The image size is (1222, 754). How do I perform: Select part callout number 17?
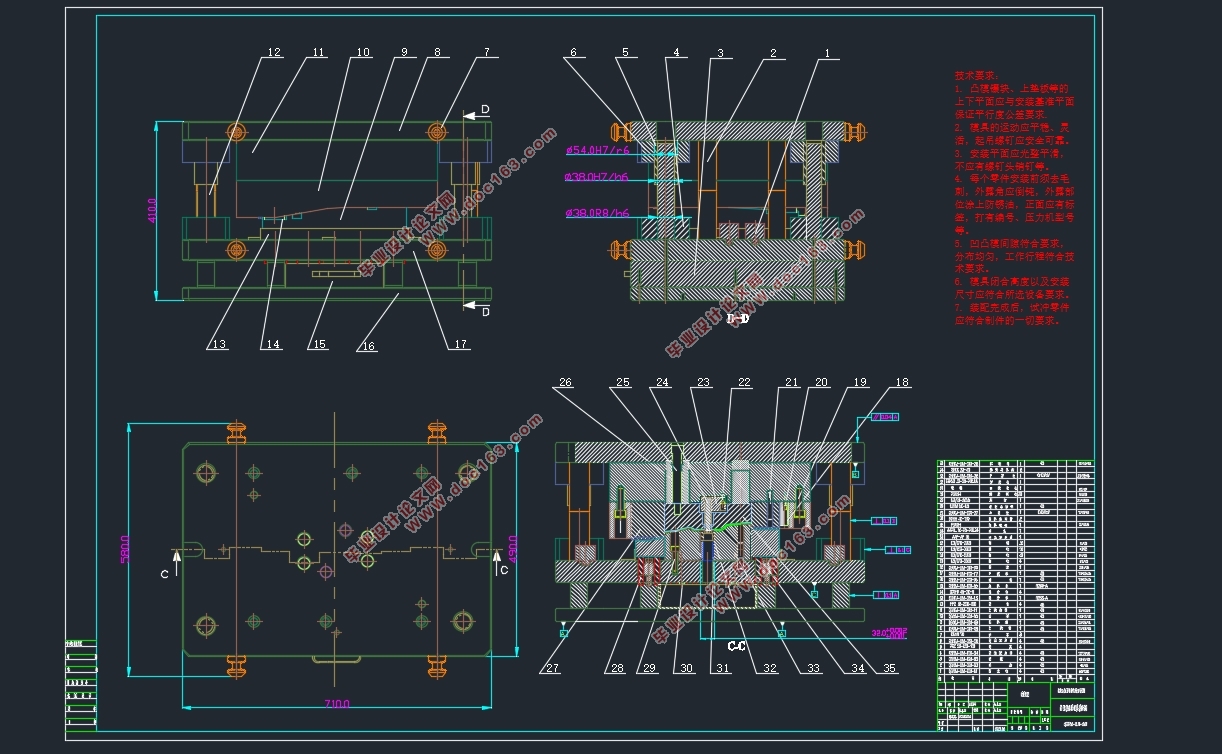(x=460, y=345)
